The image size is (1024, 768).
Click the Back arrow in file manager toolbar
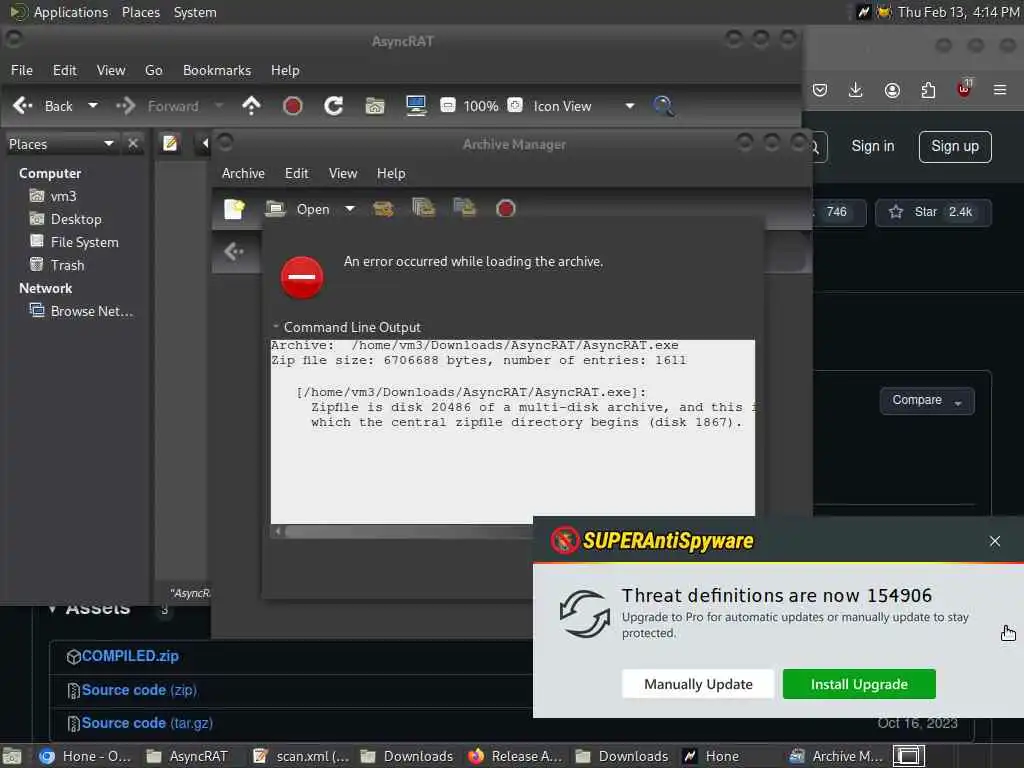coord(23,106)
